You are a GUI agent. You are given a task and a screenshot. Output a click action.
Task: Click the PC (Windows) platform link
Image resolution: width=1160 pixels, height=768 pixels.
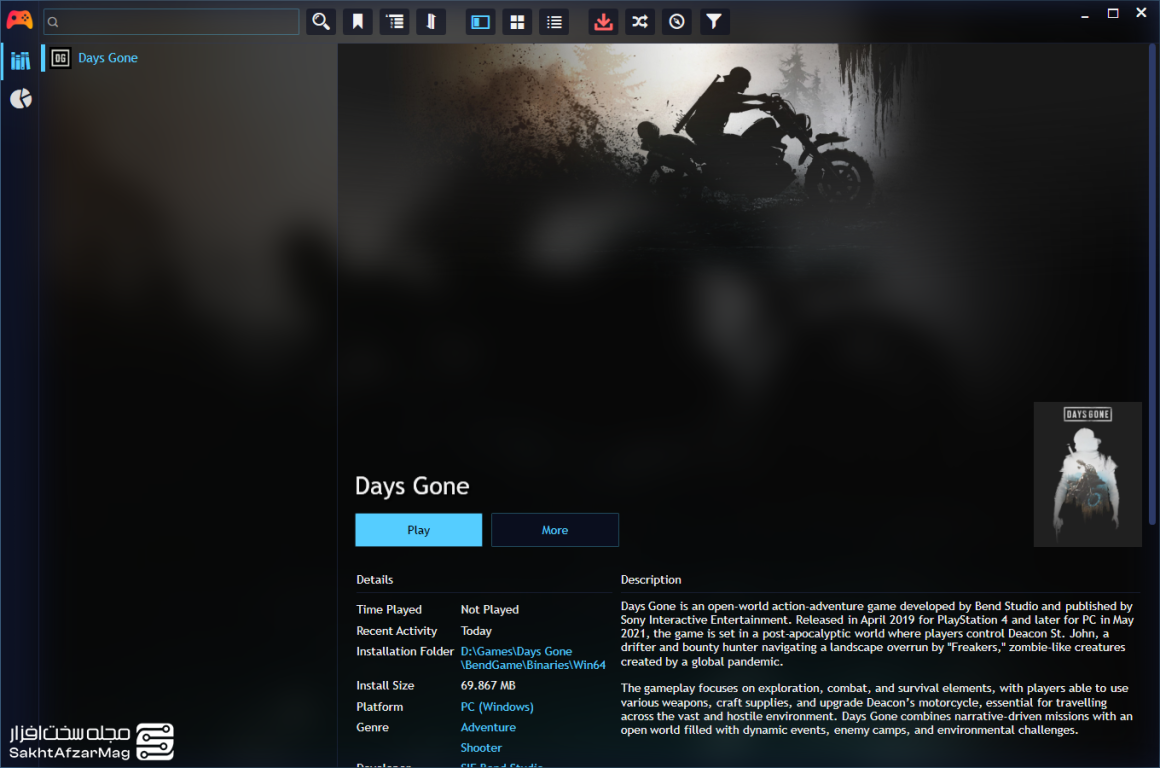[x=496, y=707]
